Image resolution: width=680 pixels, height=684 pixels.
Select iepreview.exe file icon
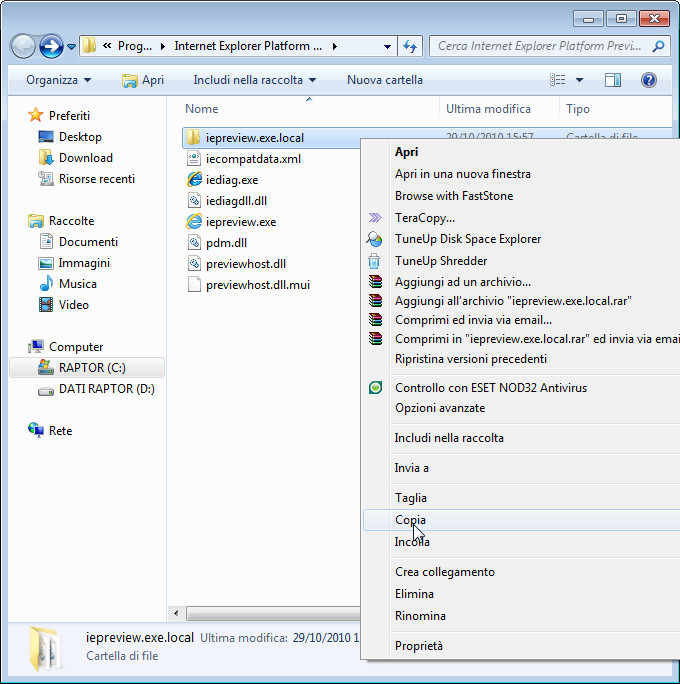[x=195, y=222]
